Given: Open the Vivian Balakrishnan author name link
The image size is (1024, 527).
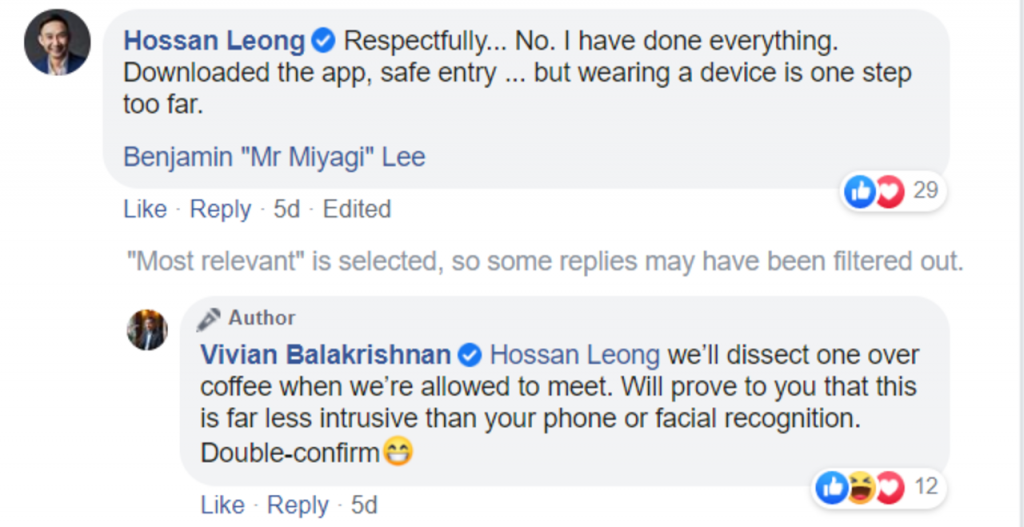Looking at the screenshot, I should pos(326,355).
